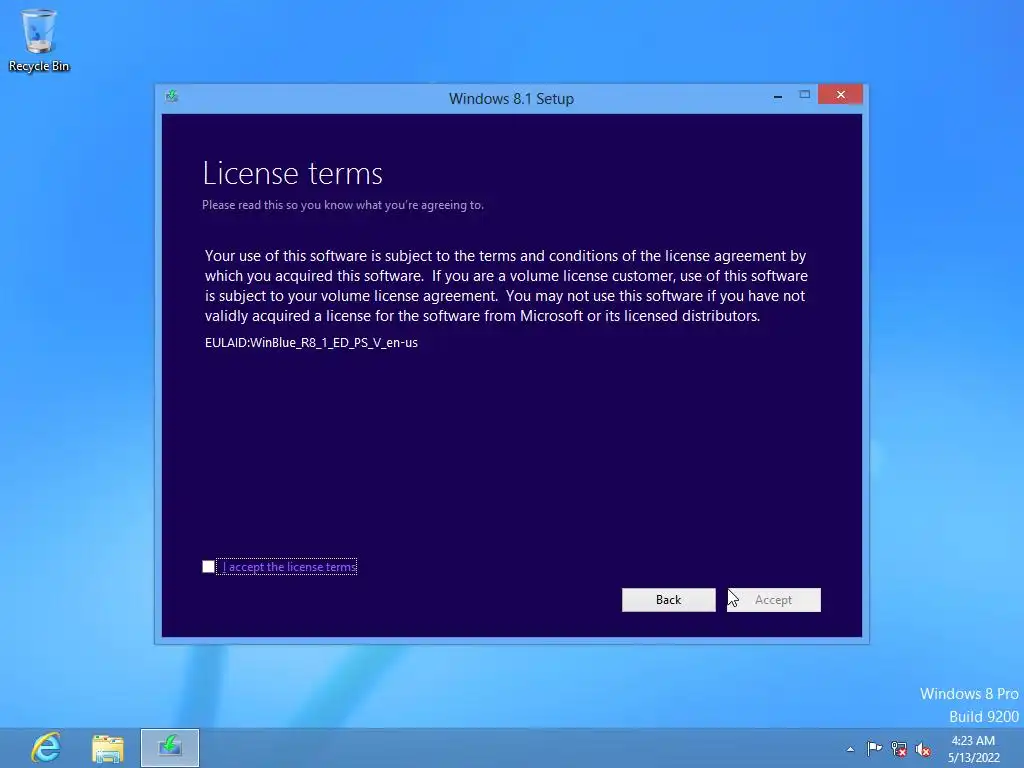The height and width of the screenshot is (768, 1024).
Task: Click the Accept button
Action: (773, 600)
